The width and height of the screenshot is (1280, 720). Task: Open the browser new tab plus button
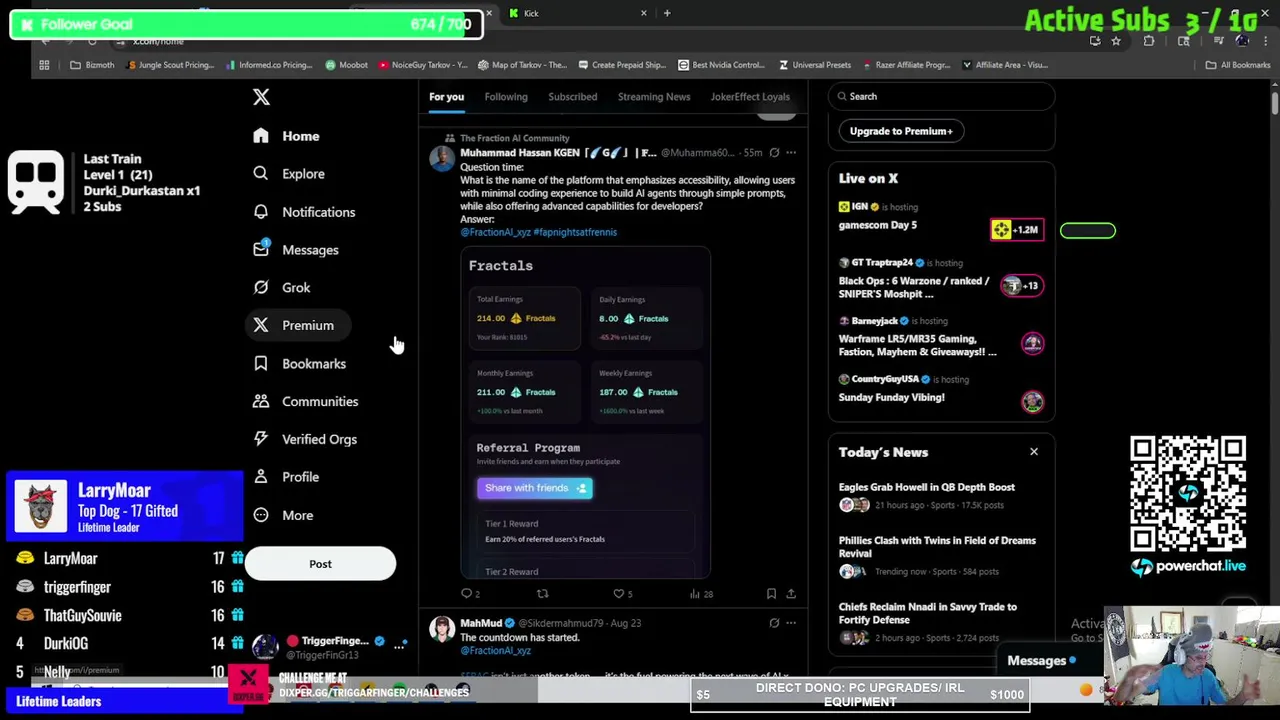coord(667,13)
